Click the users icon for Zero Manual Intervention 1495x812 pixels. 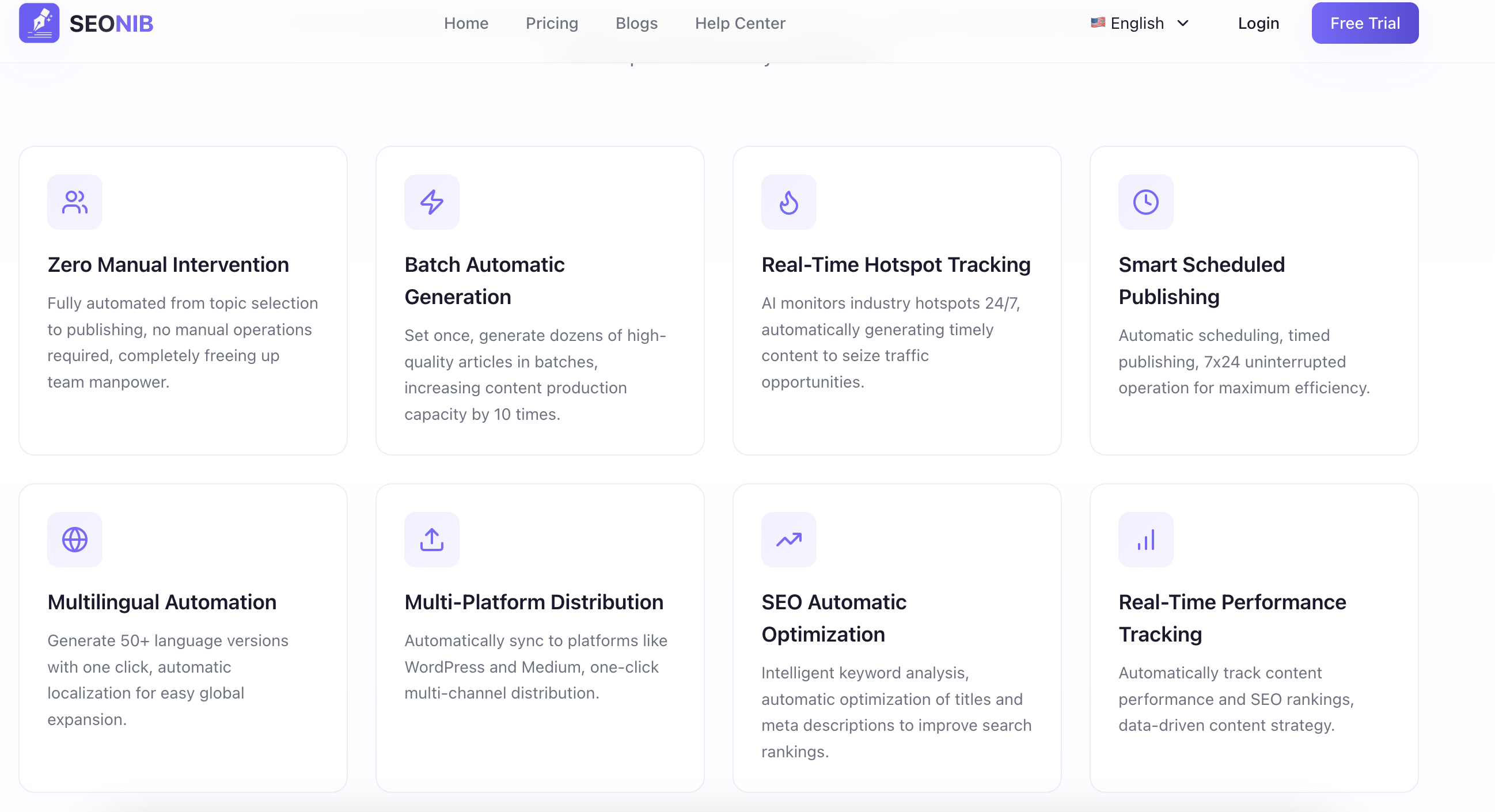(x=75, y=202)
